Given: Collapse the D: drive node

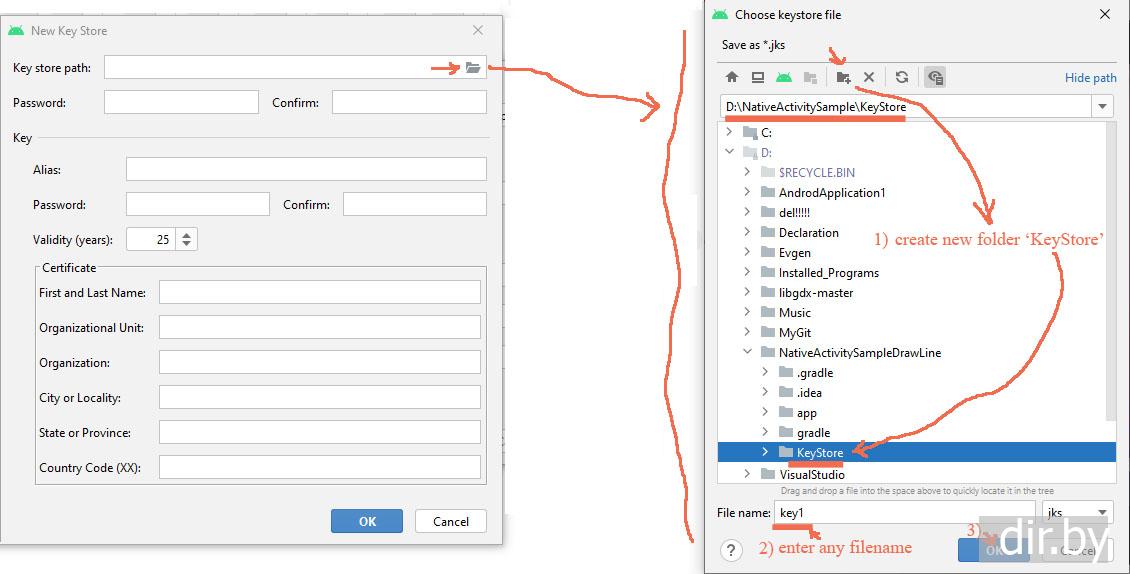Looking at the screenshot, I should click(729, 152).
